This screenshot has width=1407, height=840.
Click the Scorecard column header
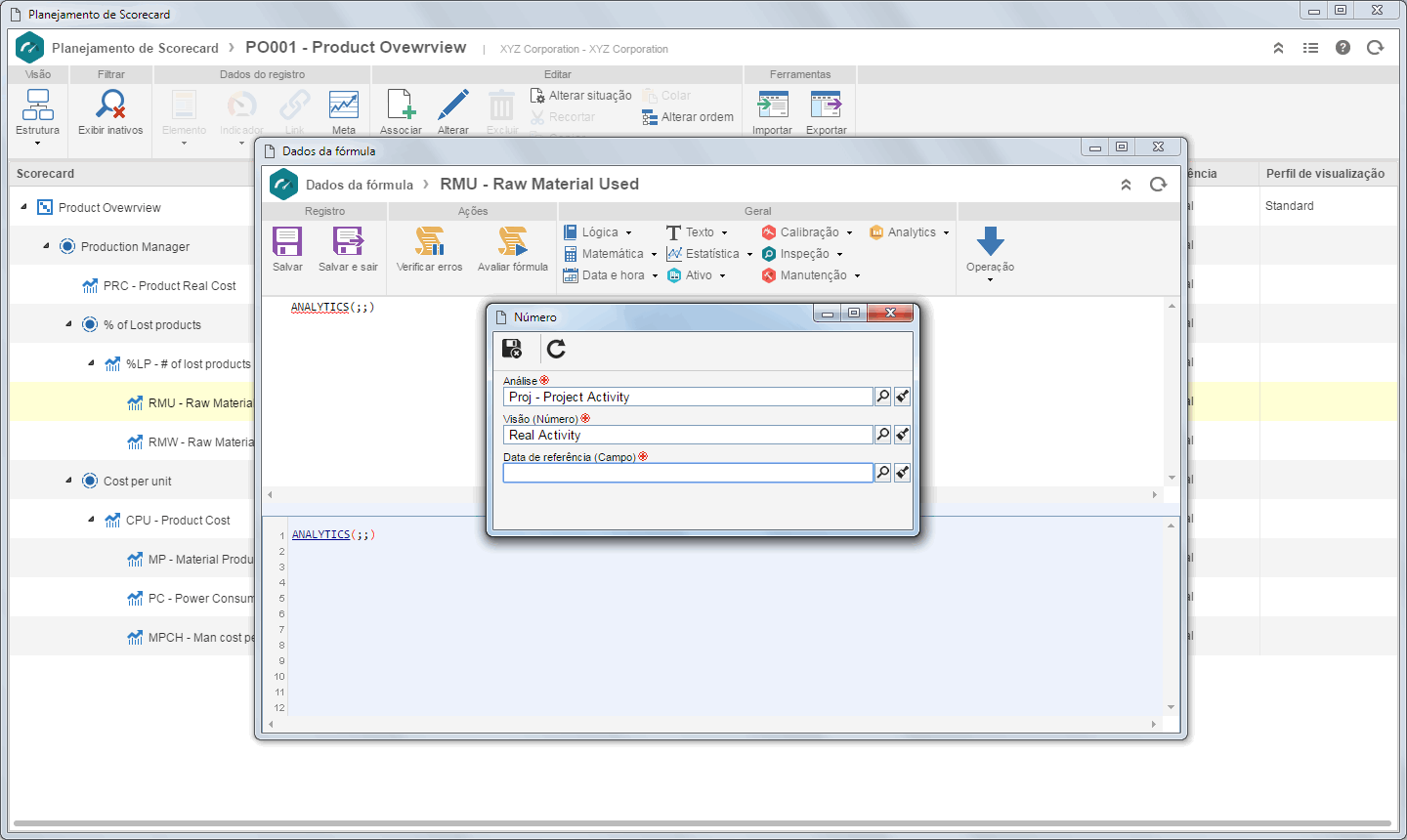coord(133,174)
